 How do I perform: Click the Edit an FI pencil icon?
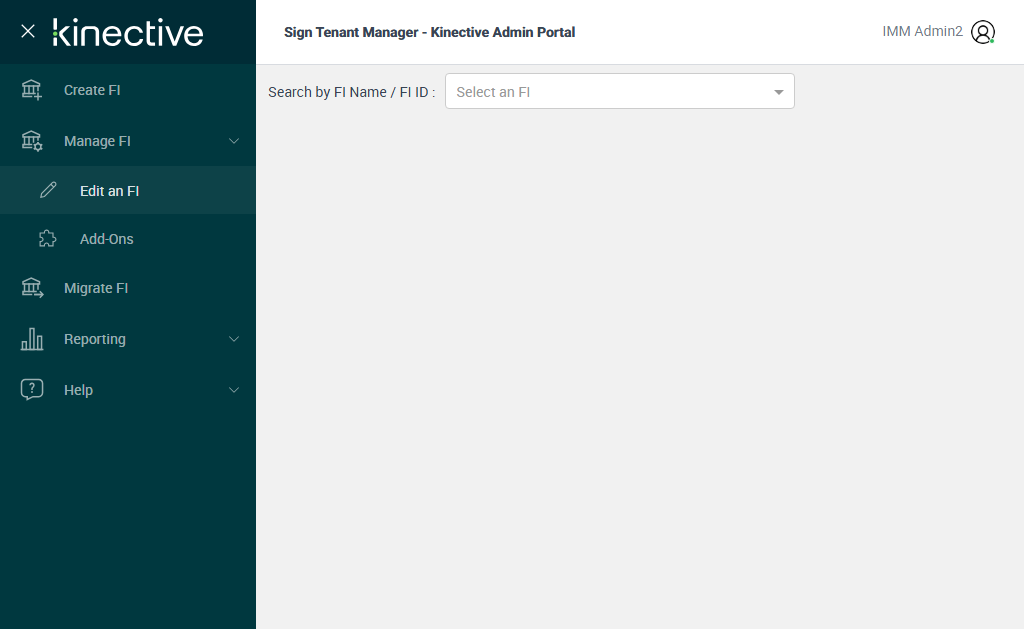48,190
